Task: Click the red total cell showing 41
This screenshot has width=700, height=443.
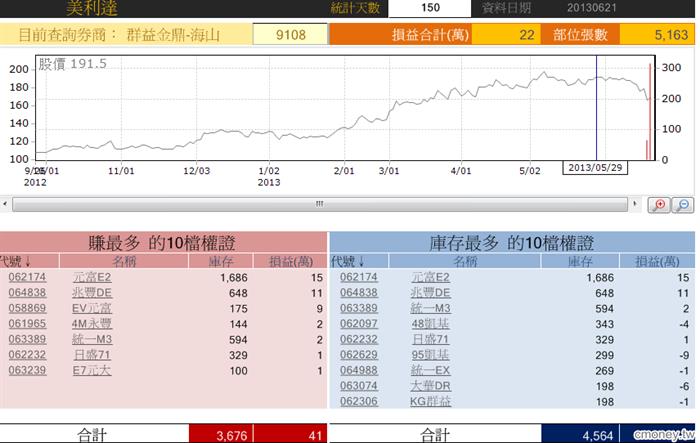Action: click(290, 434)
